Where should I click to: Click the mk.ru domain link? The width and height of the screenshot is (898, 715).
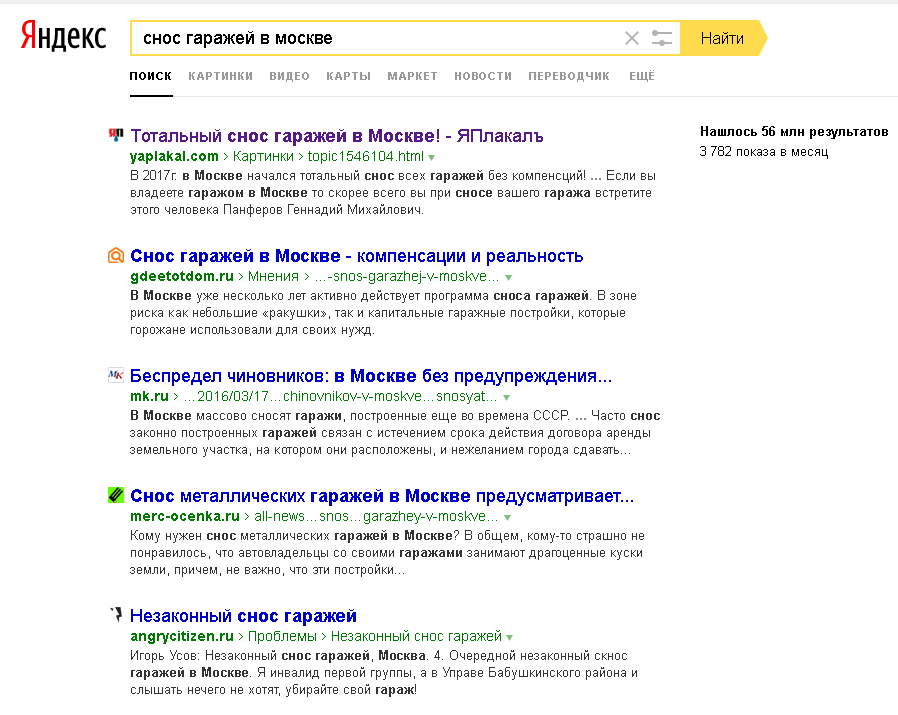pyautogui.click(x=149, y=396)
